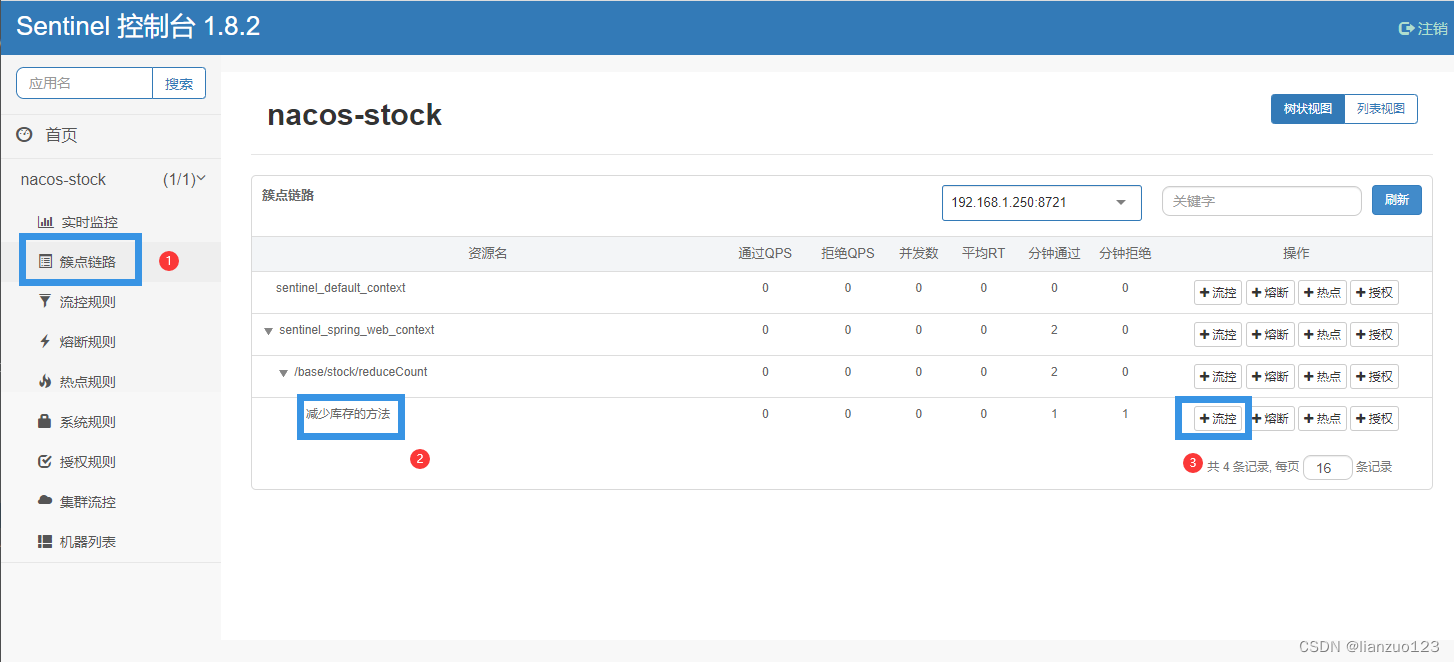
Task: Add 热点 rule for sentinel_default_context
Action: click(x=1322, y=293)
